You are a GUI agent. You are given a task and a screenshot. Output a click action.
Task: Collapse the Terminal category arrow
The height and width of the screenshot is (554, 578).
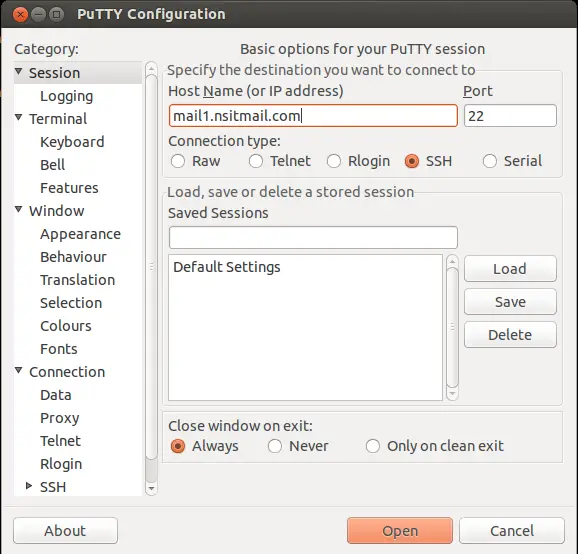click(x=18, y=117)
